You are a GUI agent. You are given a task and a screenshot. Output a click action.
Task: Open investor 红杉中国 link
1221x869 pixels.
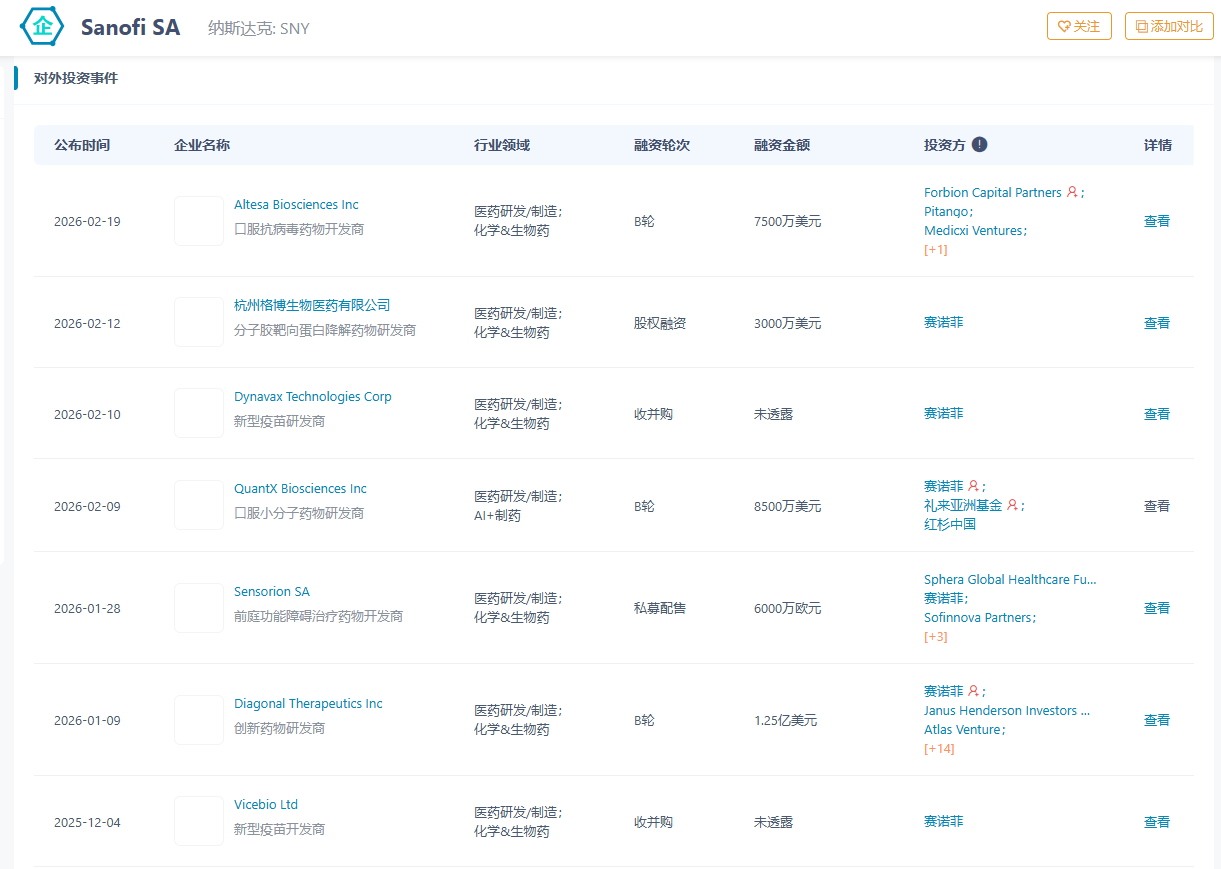[x=949, y=524]
